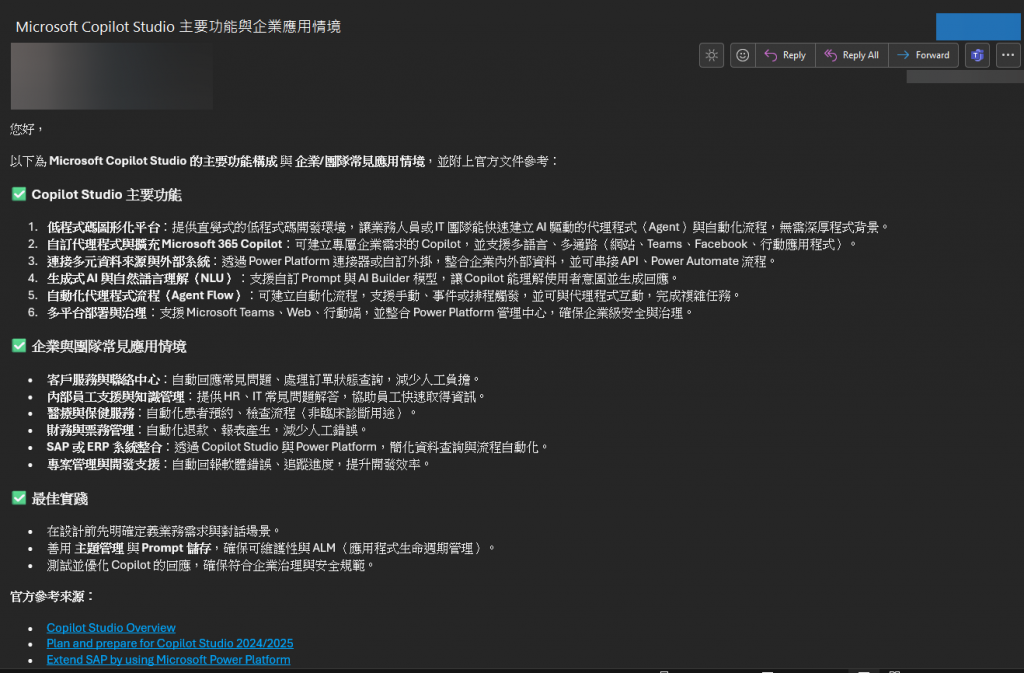Viewport: 1024px width, 673px height.
Task: Click list item 低程式碼圖形化平台
Action: (x=468, y=227)
